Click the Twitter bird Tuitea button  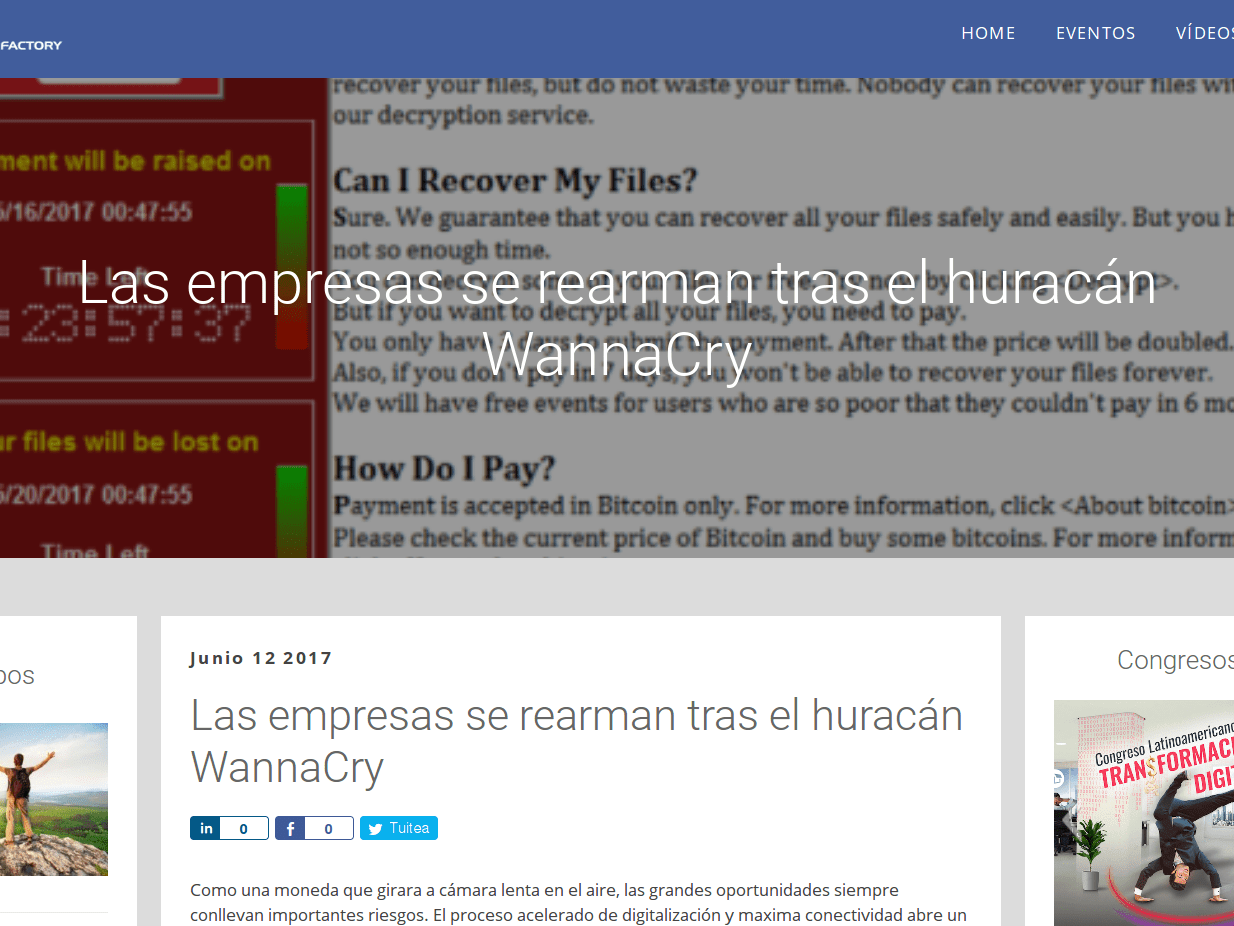tap(399, 828)
